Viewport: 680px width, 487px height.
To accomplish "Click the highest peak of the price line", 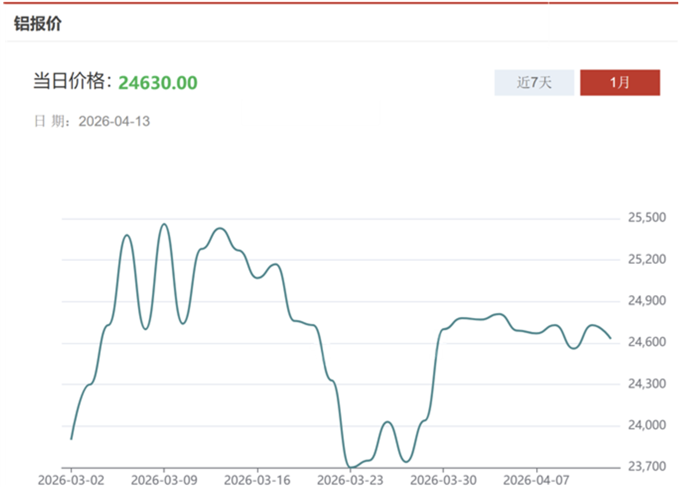I will tap(164, 224).
